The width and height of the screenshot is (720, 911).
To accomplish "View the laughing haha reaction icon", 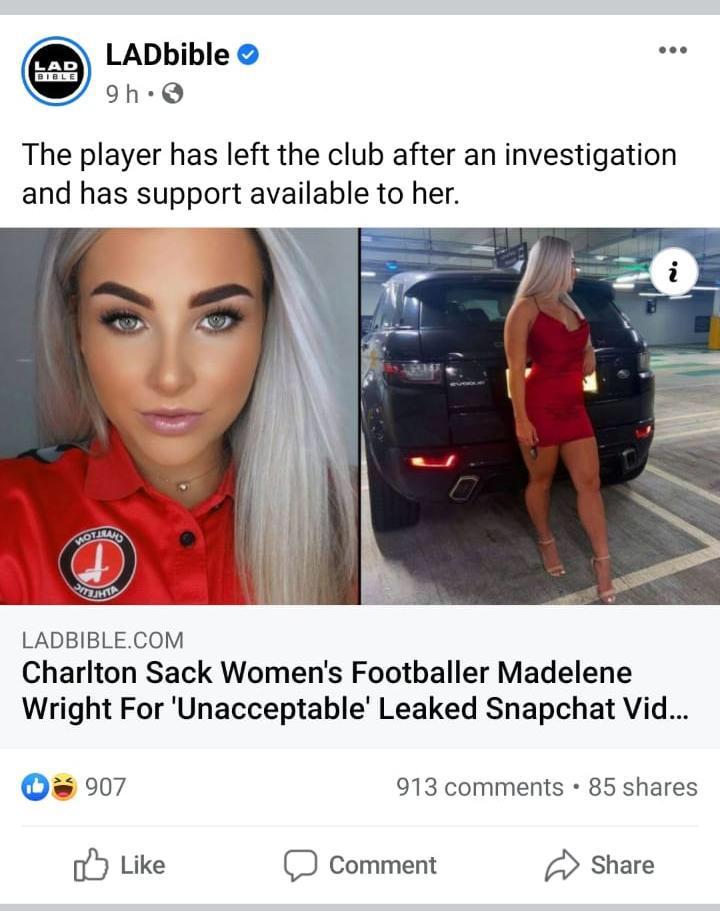I will point(64,787).
